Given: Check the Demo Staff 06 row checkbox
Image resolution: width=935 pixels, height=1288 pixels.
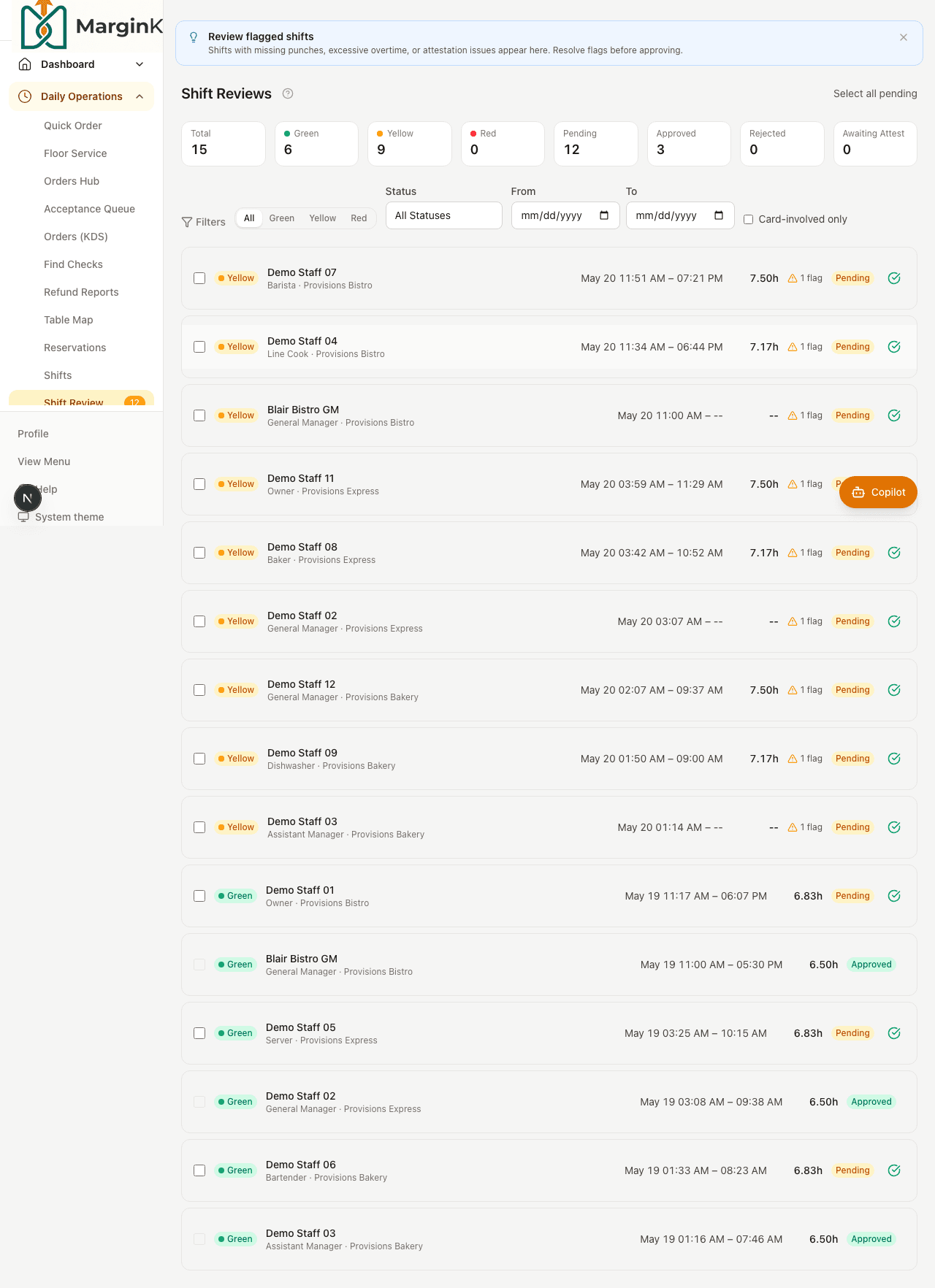Looking at the screenshot, I should click(x=199, y=1170).
